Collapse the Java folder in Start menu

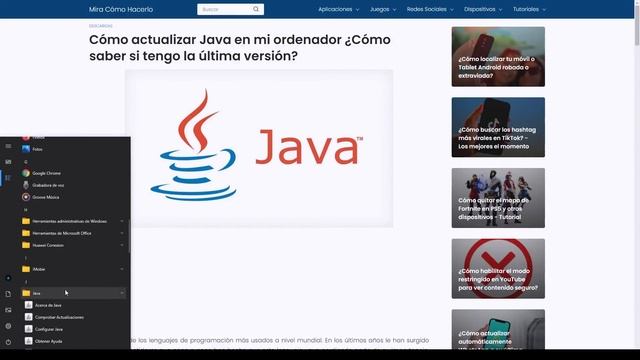click(x=73, y=293)
